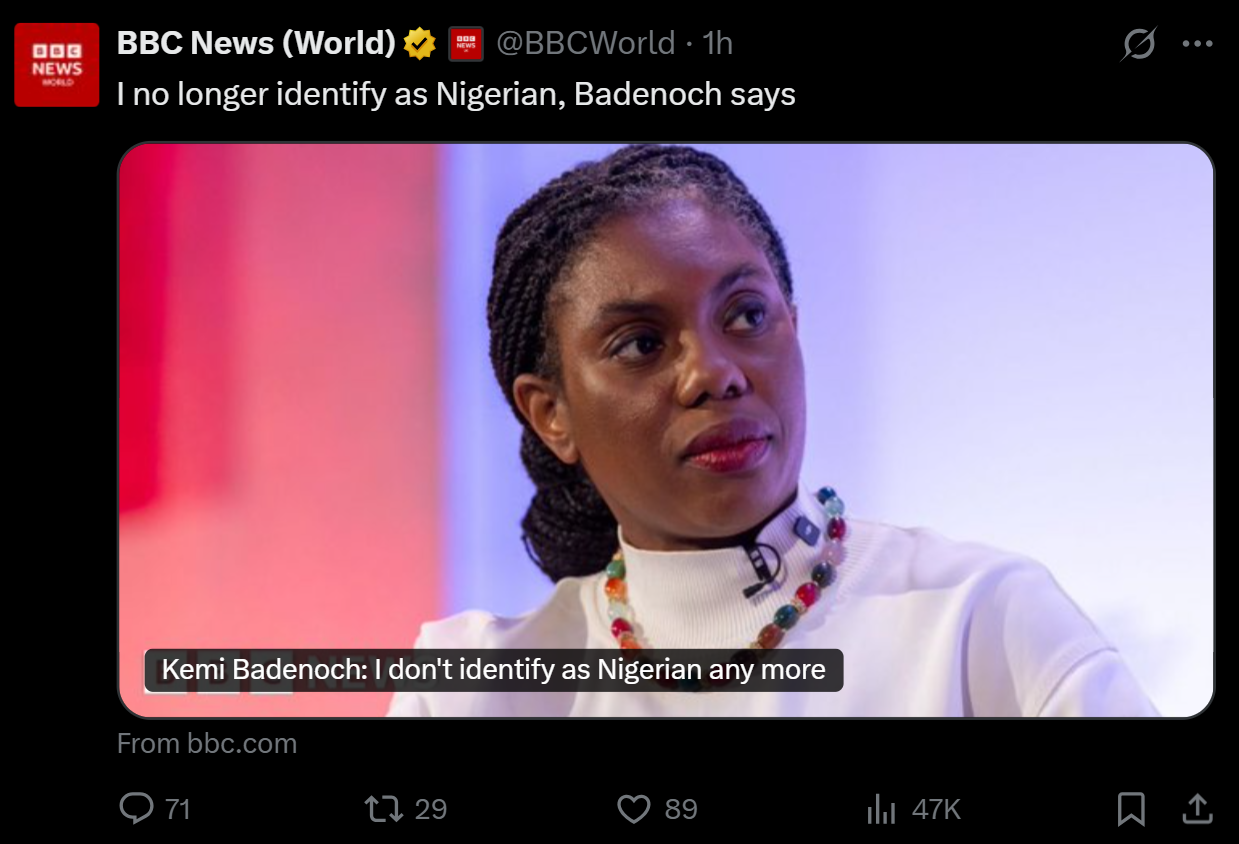Like the post with the heart icon
The image size is (1239, 844).
[x=633, y=808]
